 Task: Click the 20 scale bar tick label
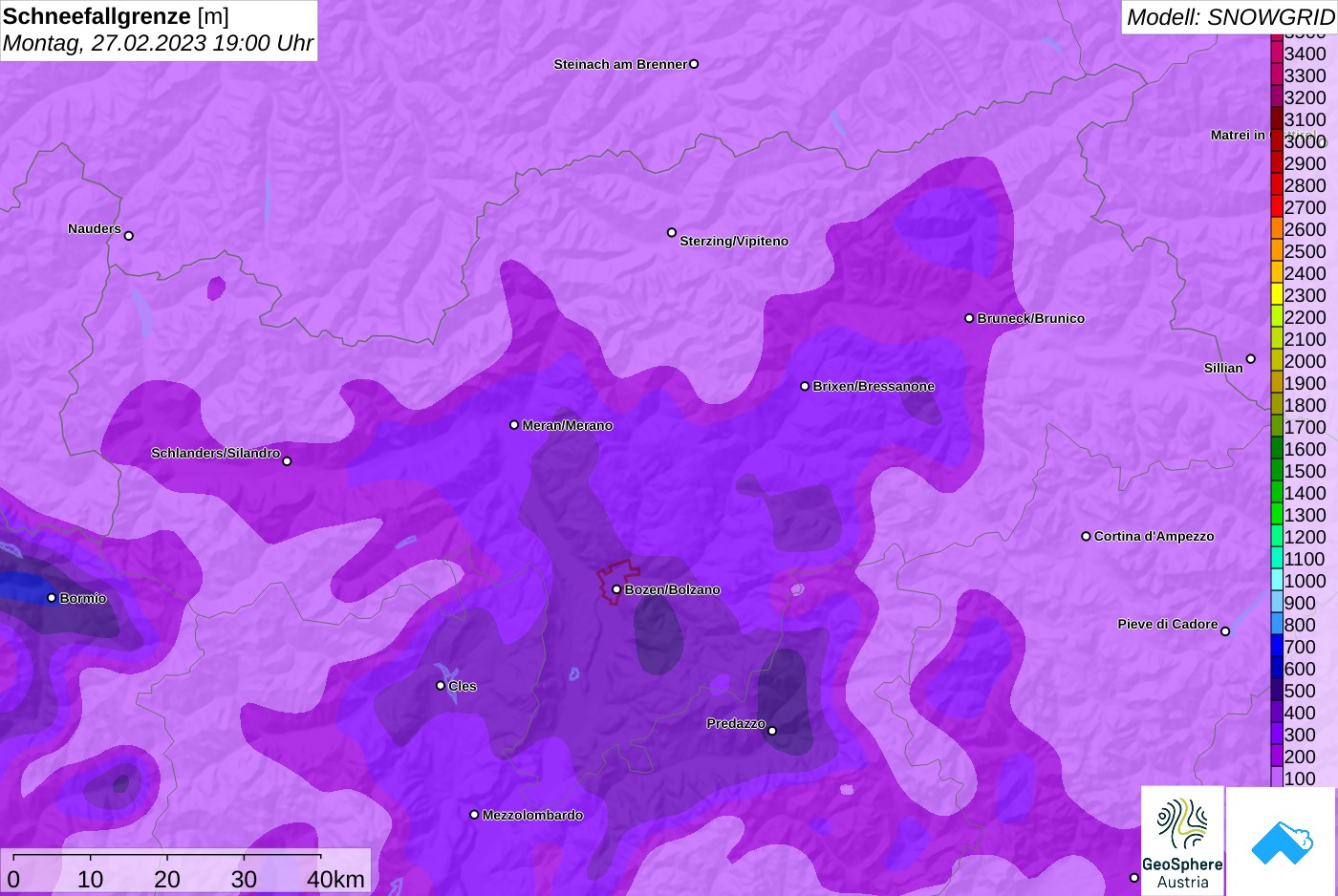(x=166, y=879)
